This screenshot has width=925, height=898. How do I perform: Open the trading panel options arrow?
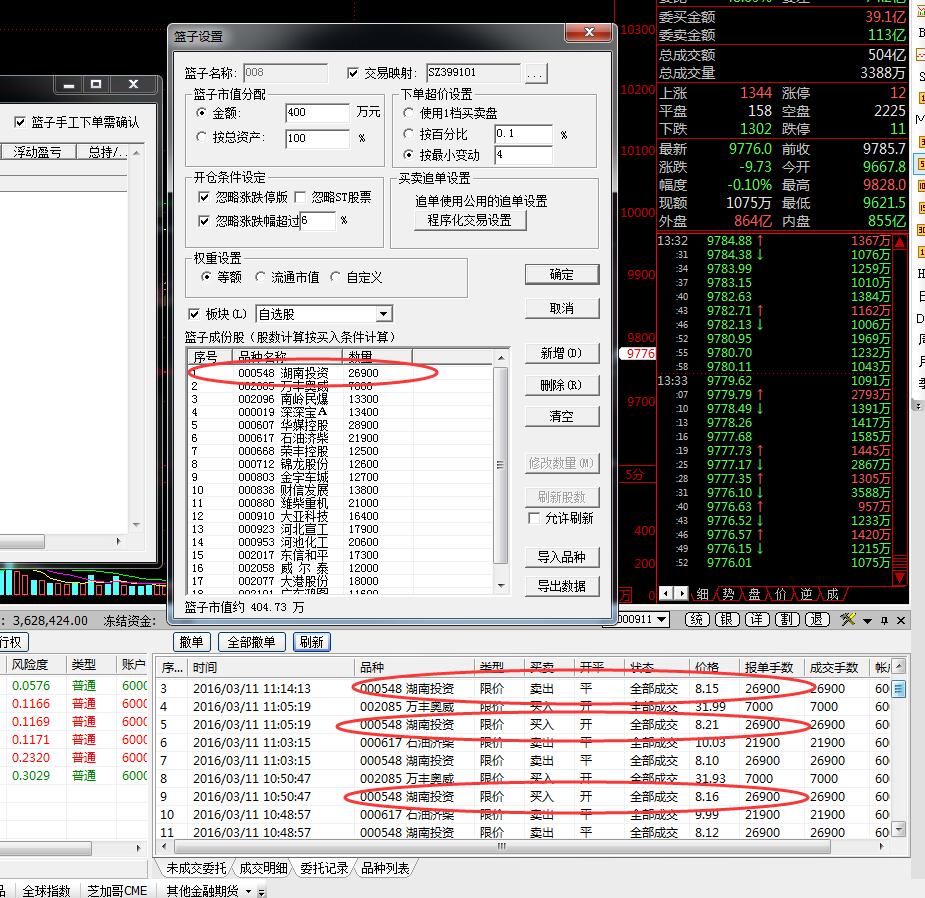867,621
